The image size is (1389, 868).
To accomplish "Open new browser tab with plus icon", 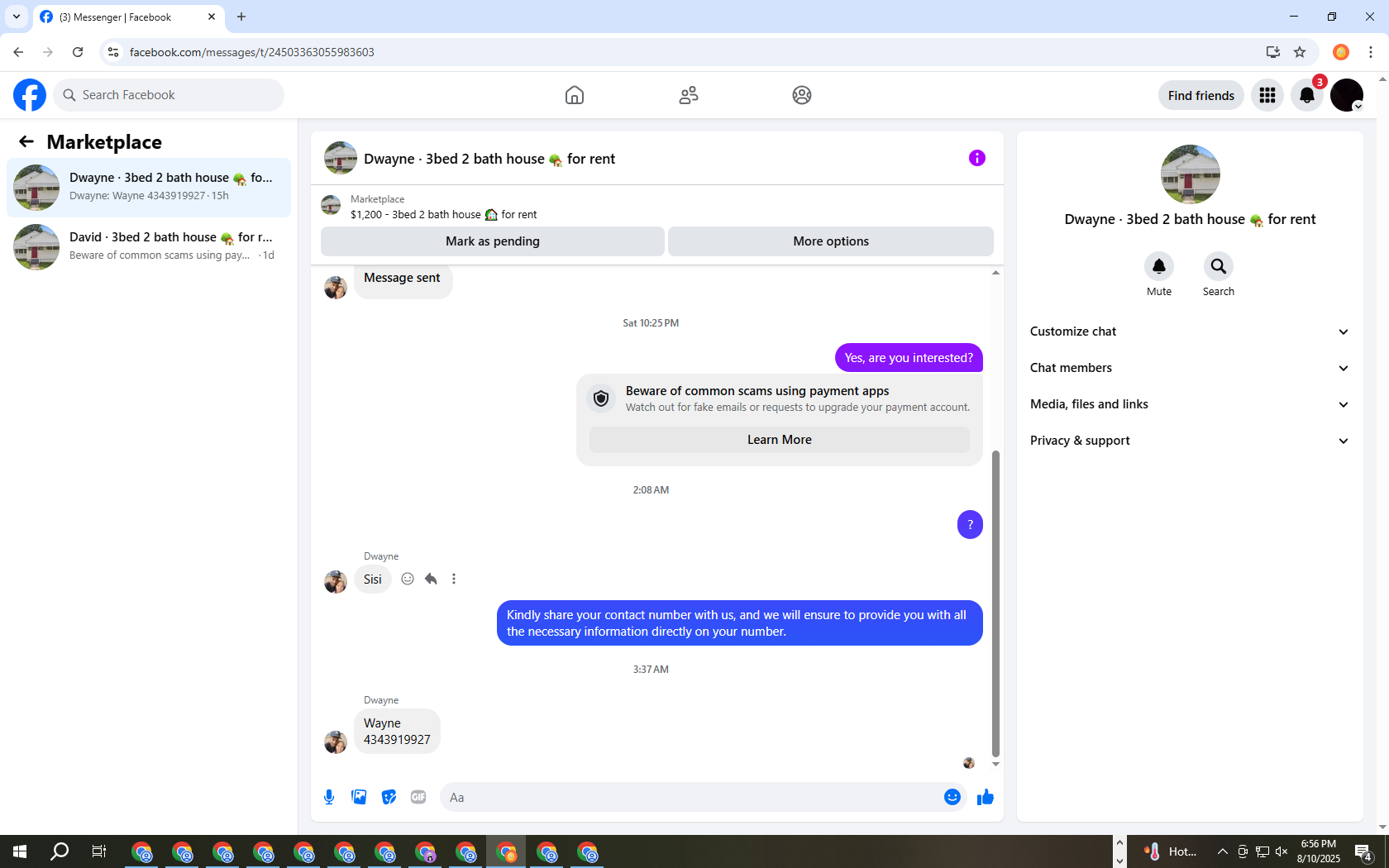I will click(x=241, y=17).
